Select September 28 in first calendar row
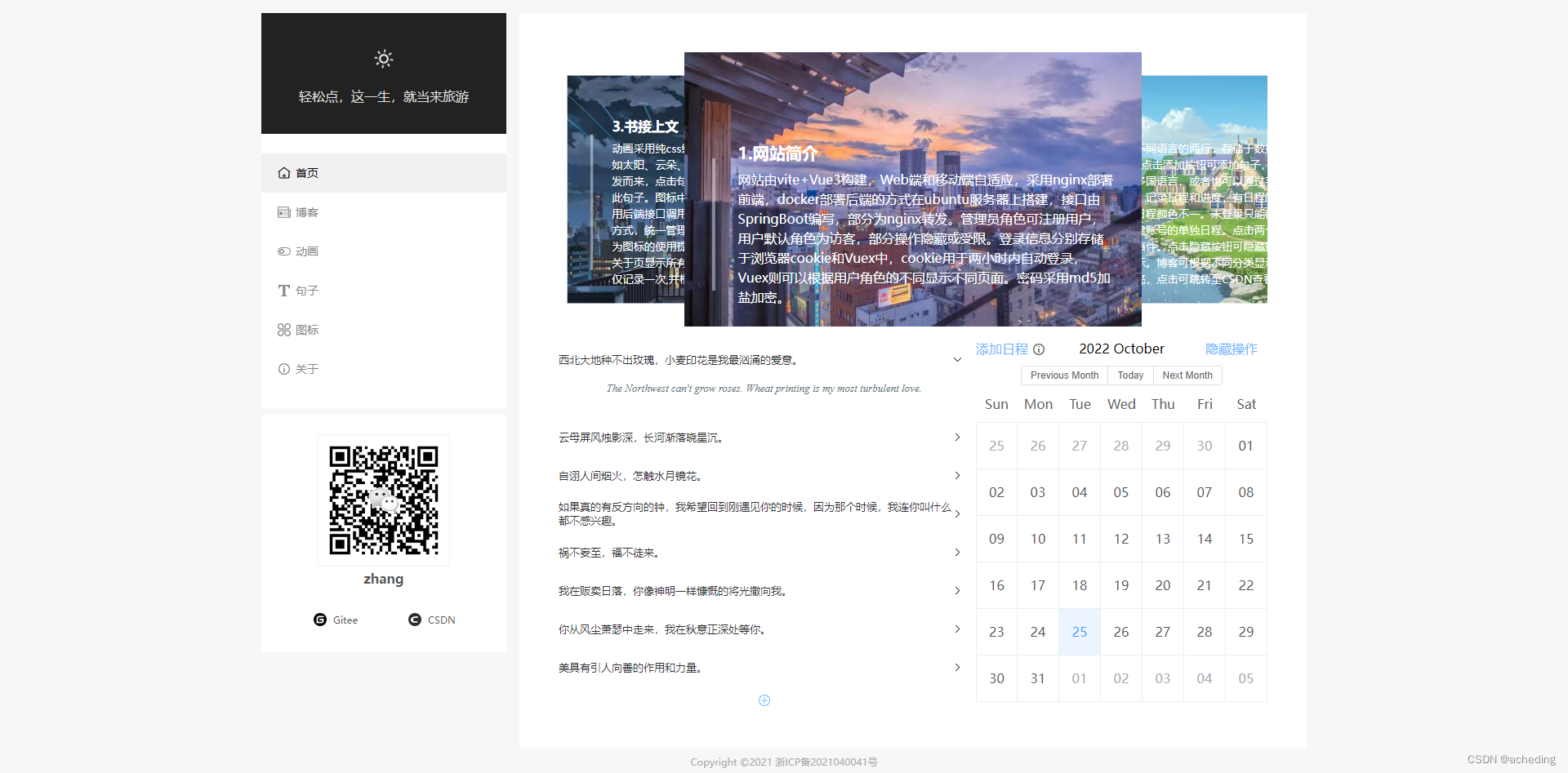The width and height of the screenshot is (1568, 773). (1121, 446)
